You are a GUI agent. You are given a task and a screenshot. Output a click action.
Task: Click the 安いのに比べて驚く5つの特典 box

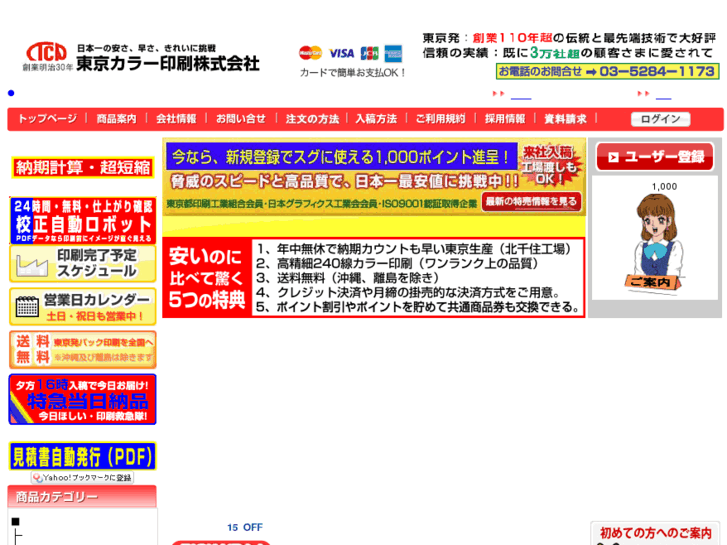[x=374, y=277]
